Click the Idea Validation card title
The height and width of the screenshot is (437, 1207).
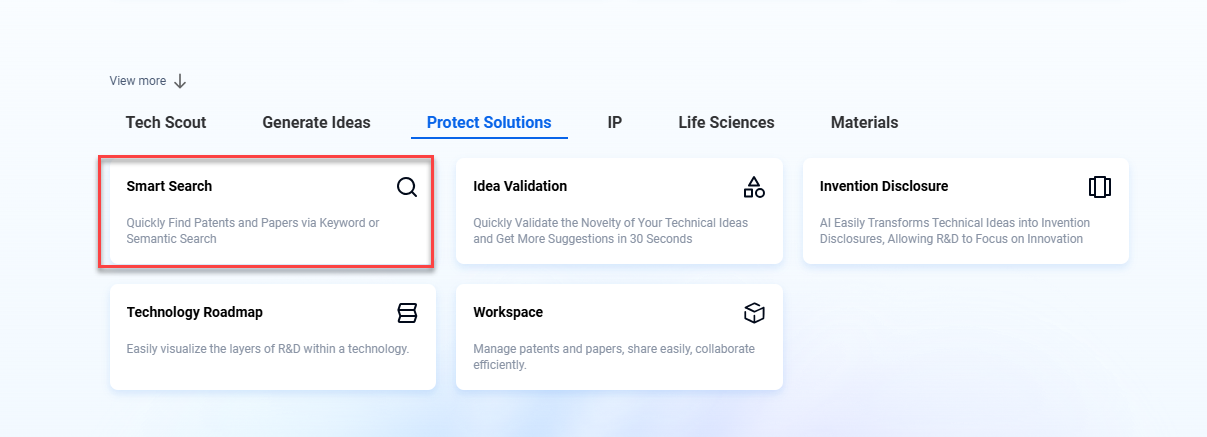click(x=520, y=186)
